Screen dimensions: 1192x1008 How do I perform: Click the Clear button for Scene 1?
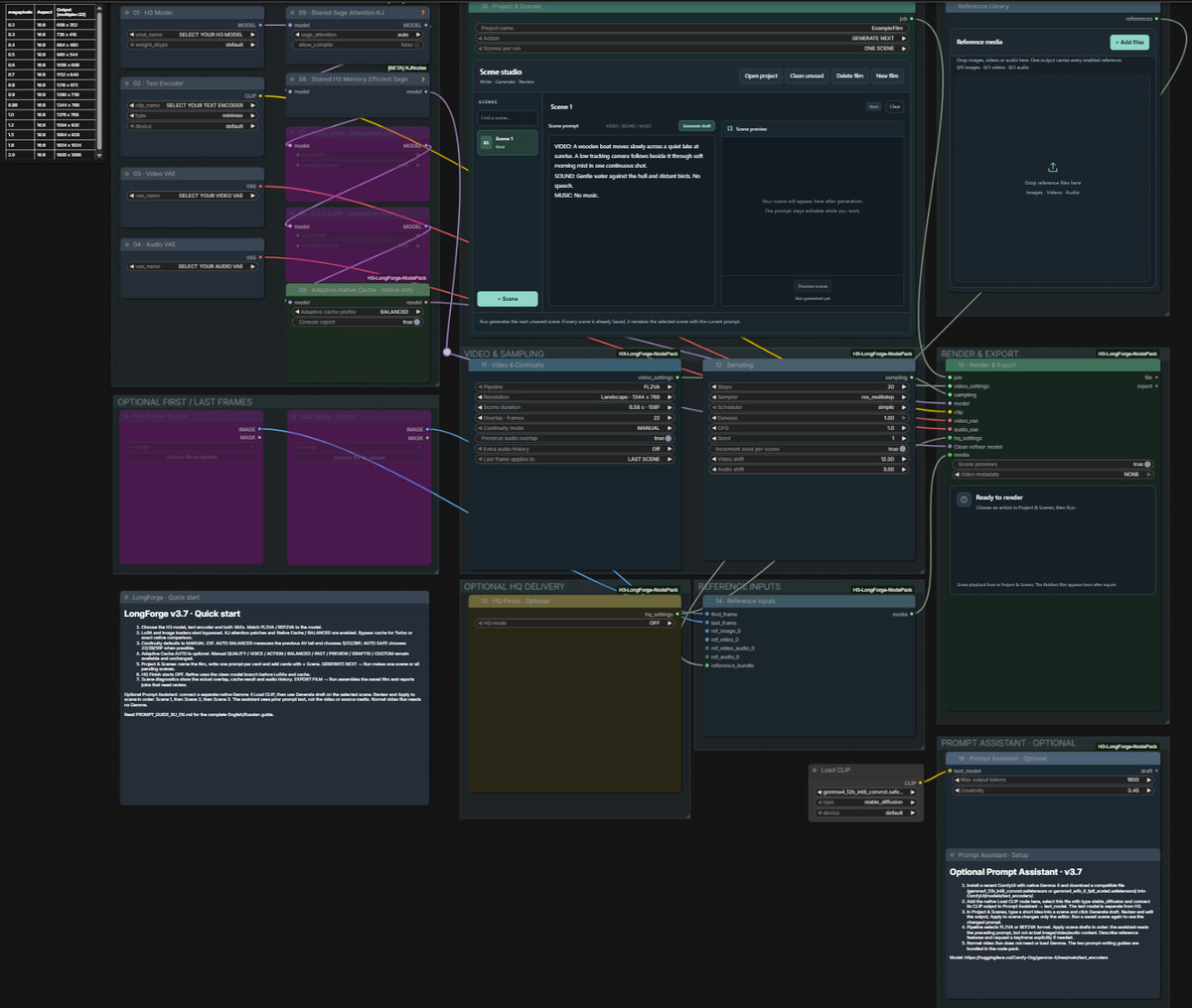(895, 106)
